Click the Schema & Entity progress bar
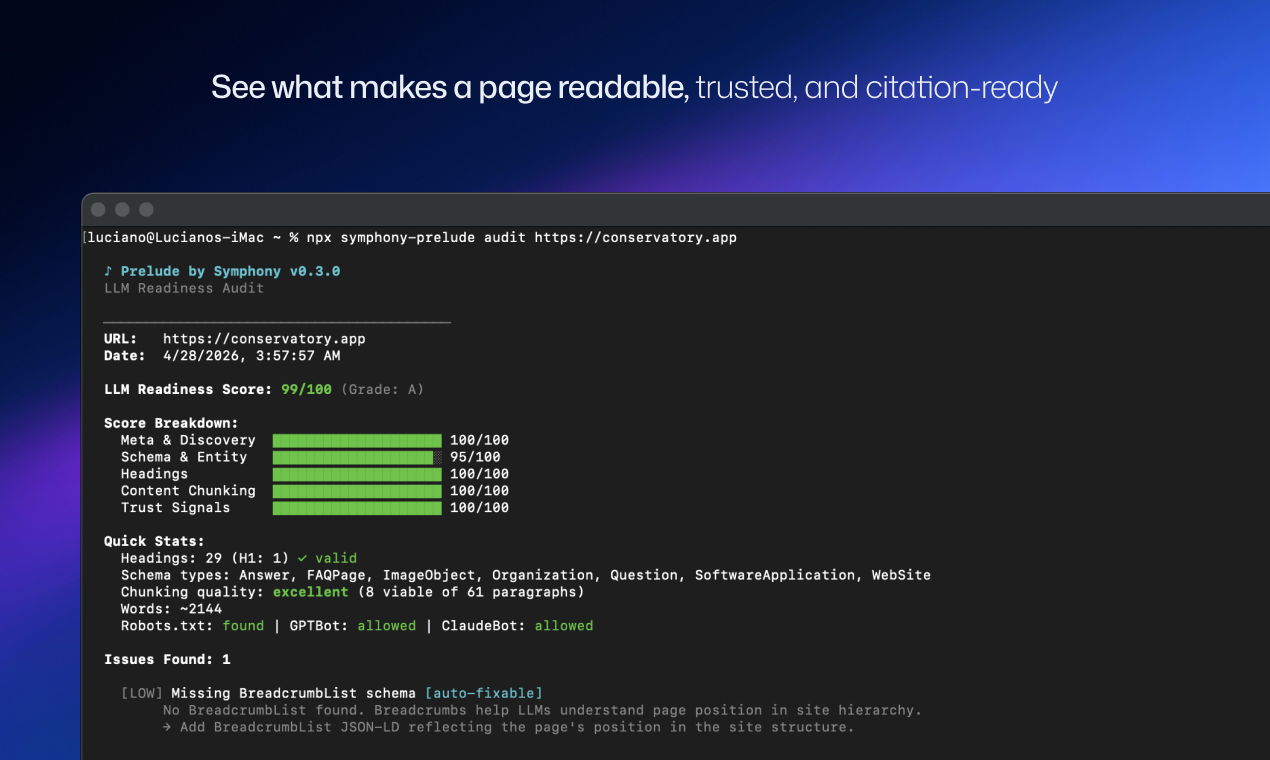1270x760 pixels. coord(357,457)
